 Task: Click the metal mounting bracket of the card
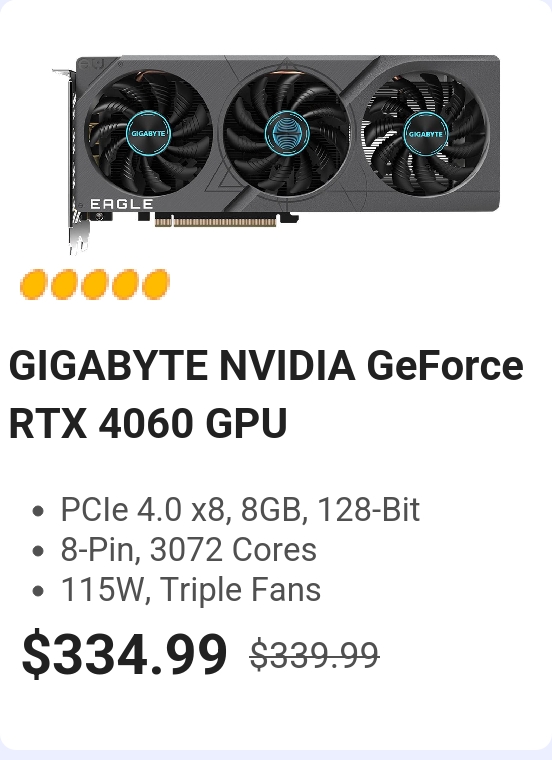[70, 162]
